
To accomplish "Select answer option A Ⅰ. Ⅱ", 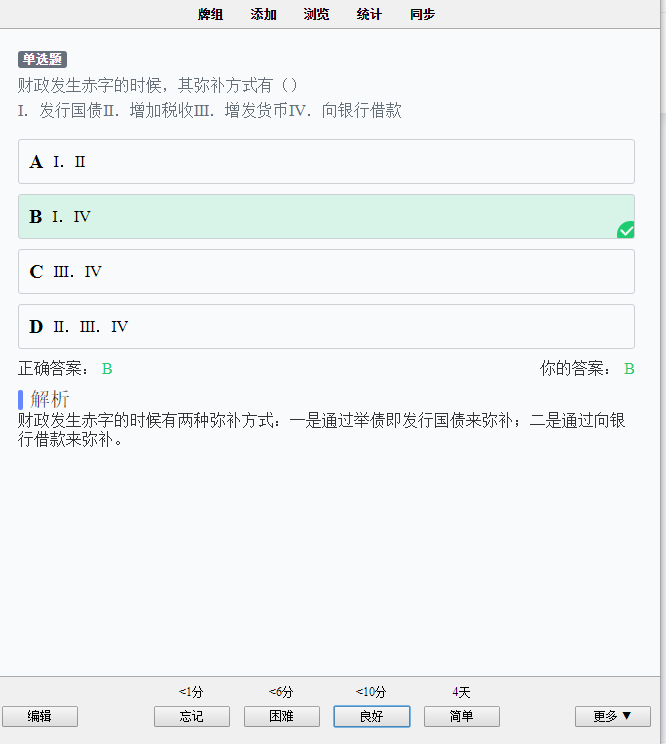I will point(326,161).
